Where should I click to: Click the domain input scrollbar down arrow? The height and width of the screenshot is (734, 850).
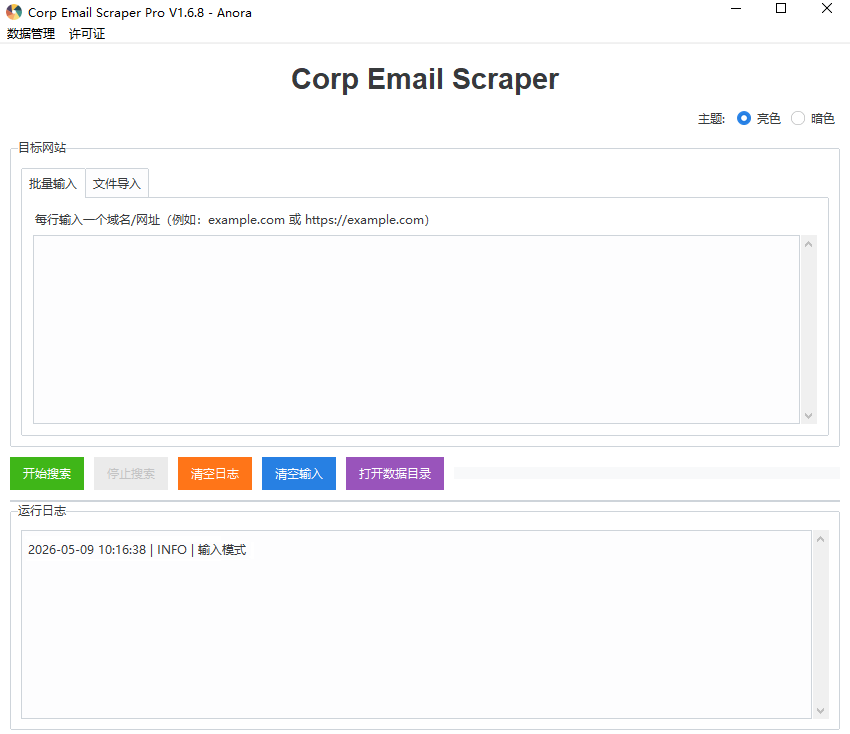(808, 416)
